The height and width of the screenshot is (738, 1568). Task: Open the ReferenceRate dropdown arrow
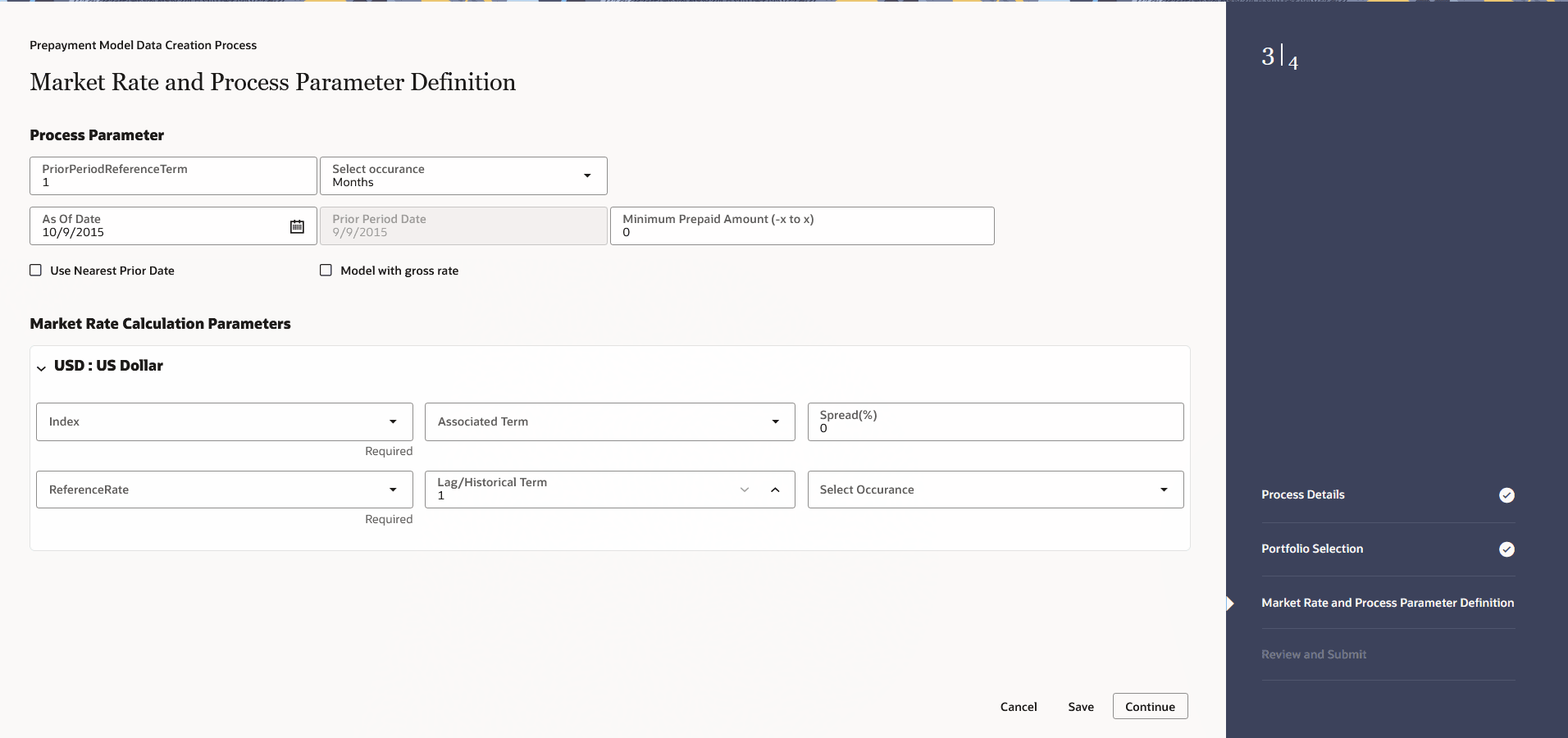(393, 489)
